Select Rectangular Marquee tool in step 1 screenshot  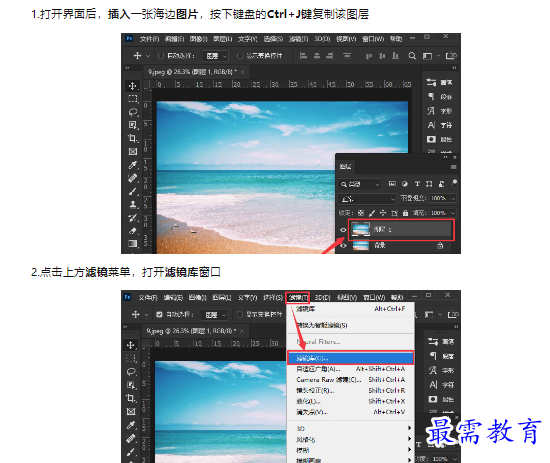(133, 99)
